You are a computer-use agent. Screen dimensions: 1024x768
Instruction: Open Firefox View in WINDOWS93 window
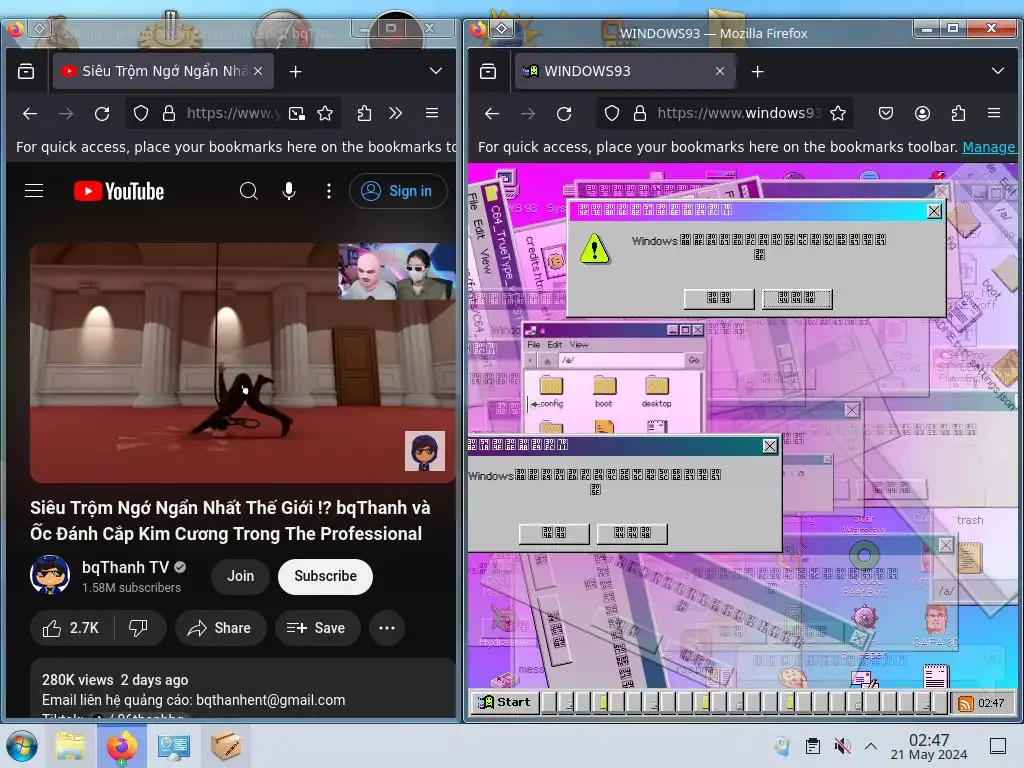488,71
